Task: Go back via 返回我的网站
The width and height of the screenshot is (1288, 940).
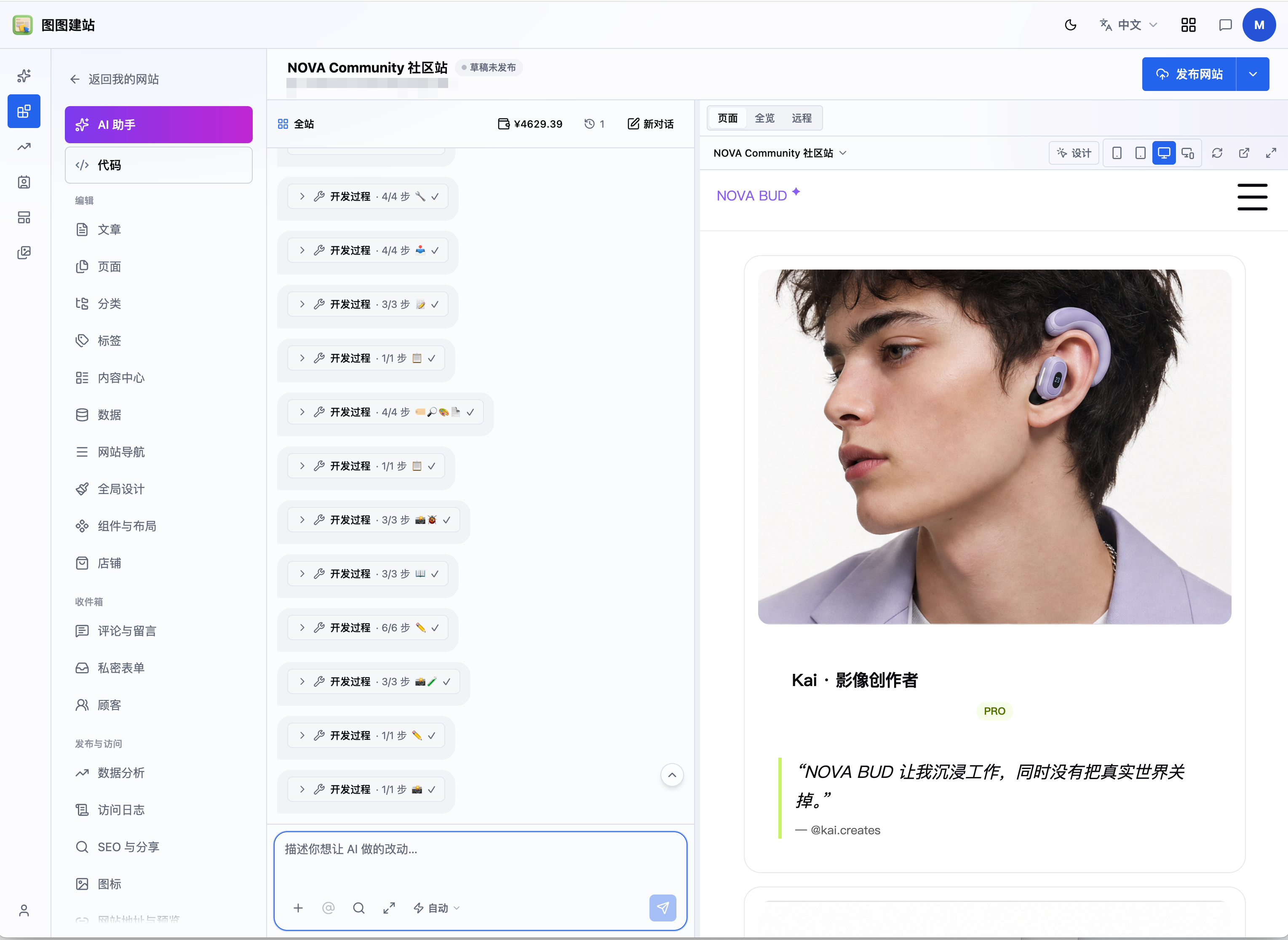Action: point(114,79)
